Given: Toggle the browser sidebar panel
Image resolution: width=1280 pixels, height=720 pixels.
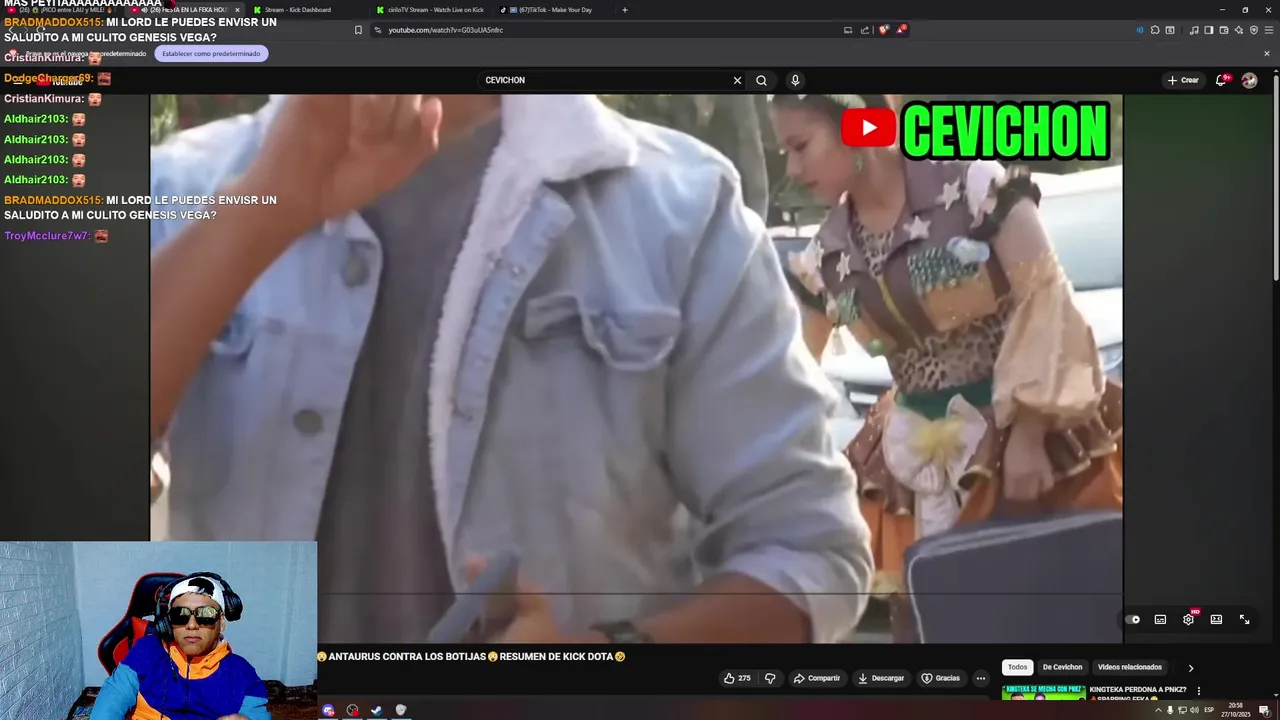Looking at the screenshot, I should pyautogui.click(x=1209, y=30).
